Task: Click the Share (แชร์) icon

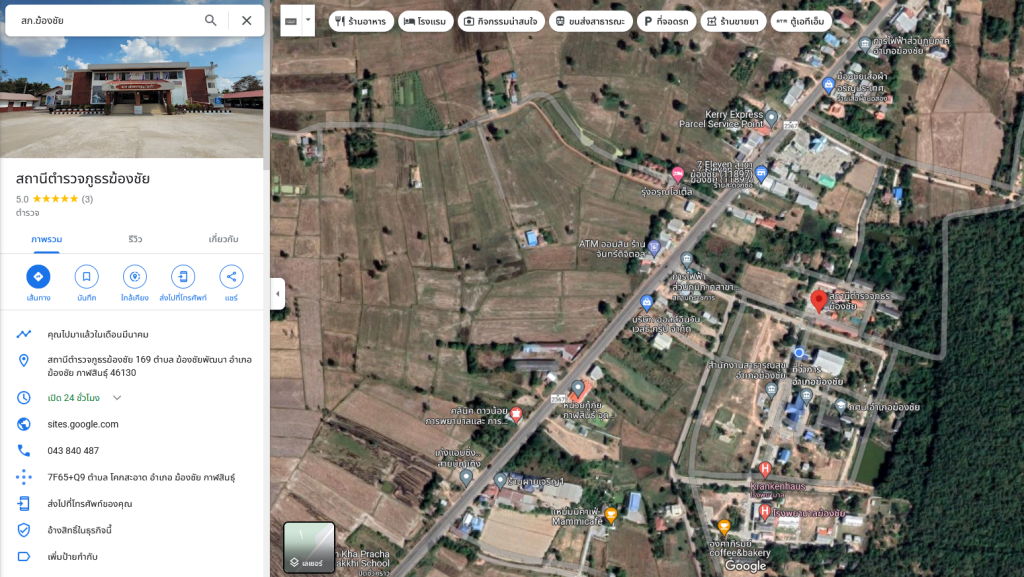Action: coord(231,277)
